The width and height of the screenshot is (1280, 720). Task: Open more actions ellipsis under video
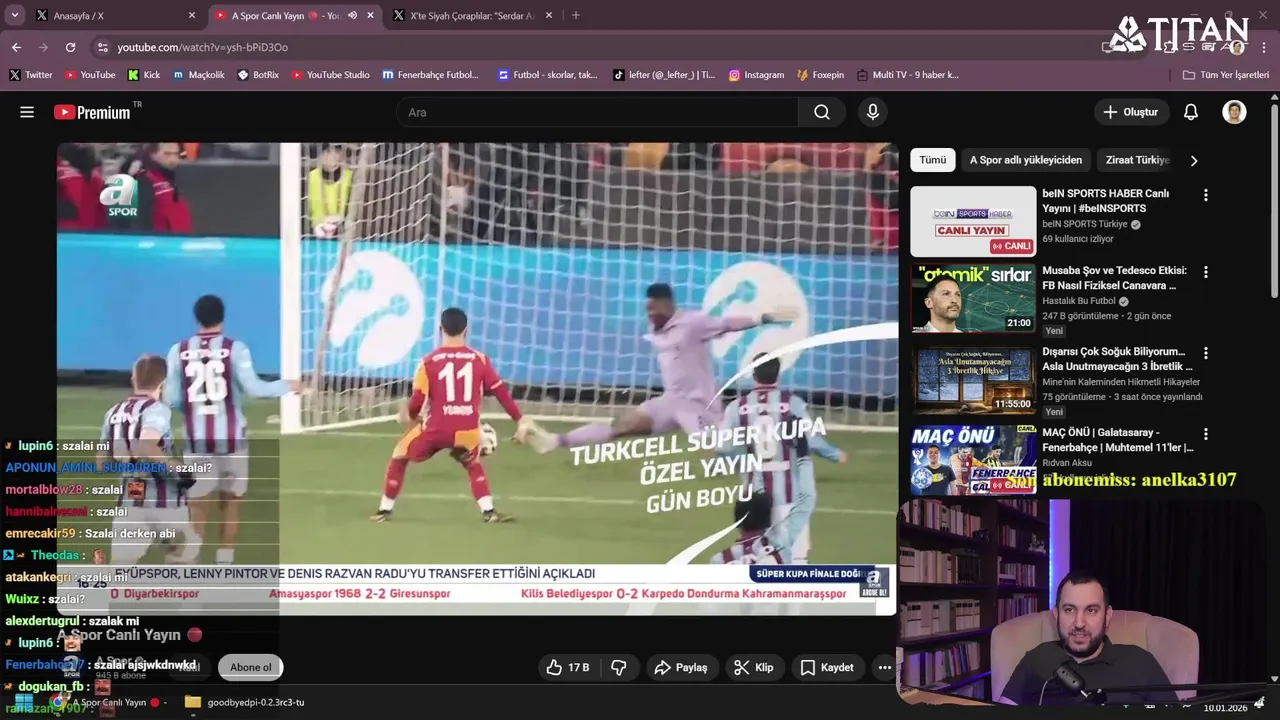[x=884, y=667]
